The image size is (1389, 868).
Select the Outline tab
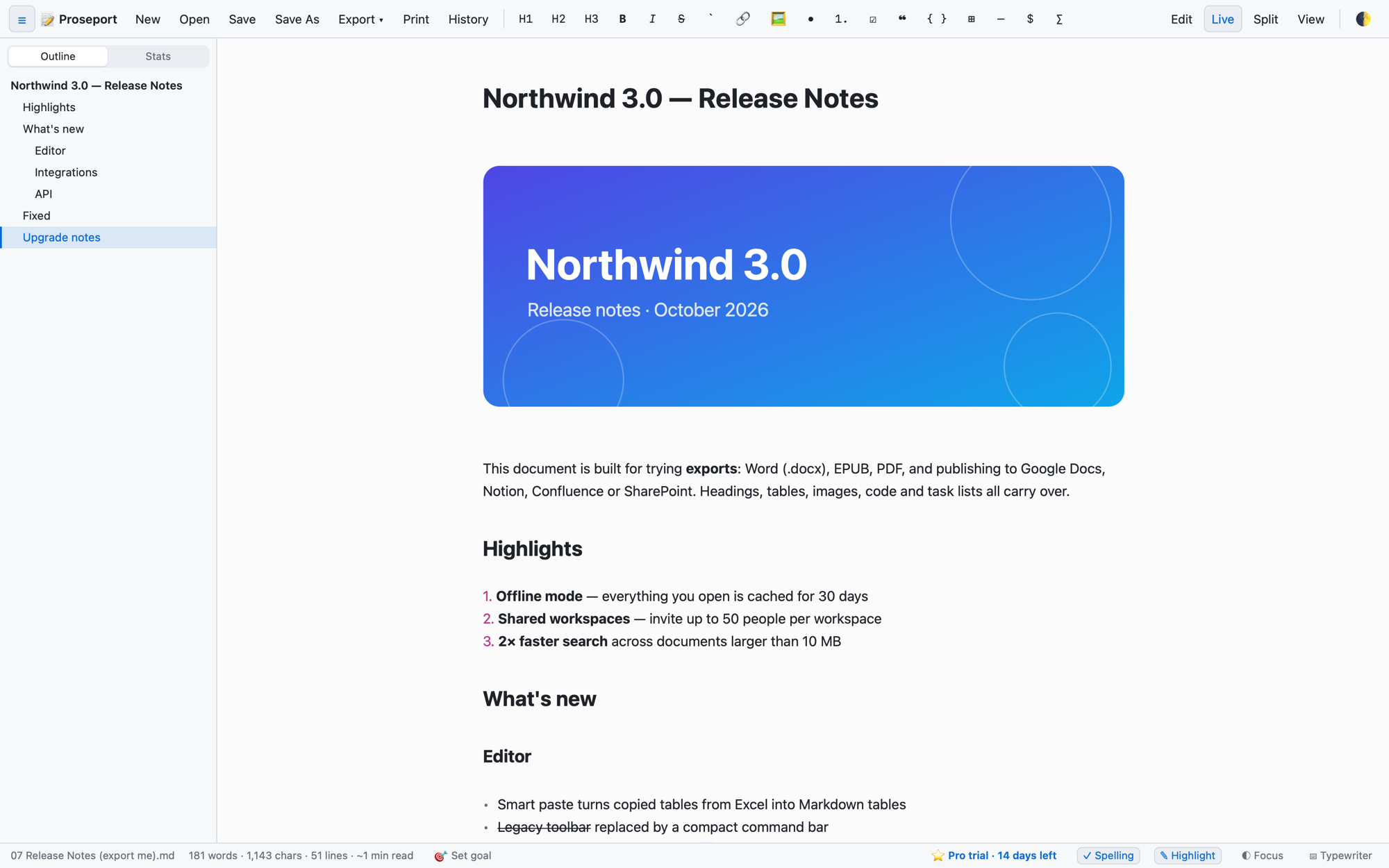58,56
